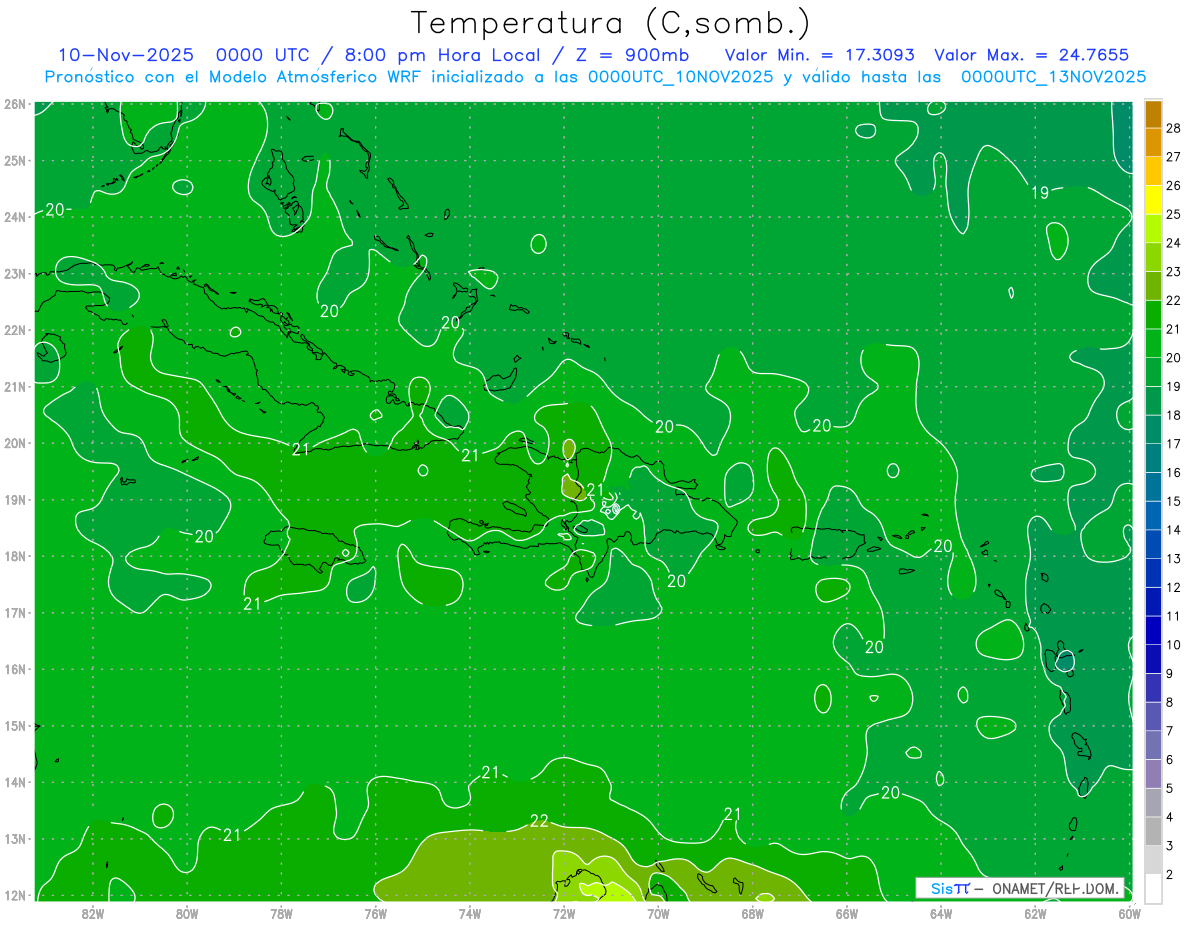This screenshot has width=1200, height=927.
Task: Click the teal colorbar swatch between 16 and 17
Action: (x=1154, y=459)
